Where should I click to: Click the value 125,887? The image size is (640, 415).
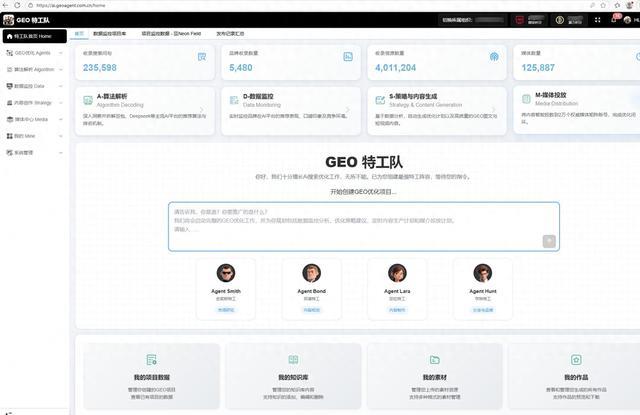pyautogui.click(x=538, y=68)
